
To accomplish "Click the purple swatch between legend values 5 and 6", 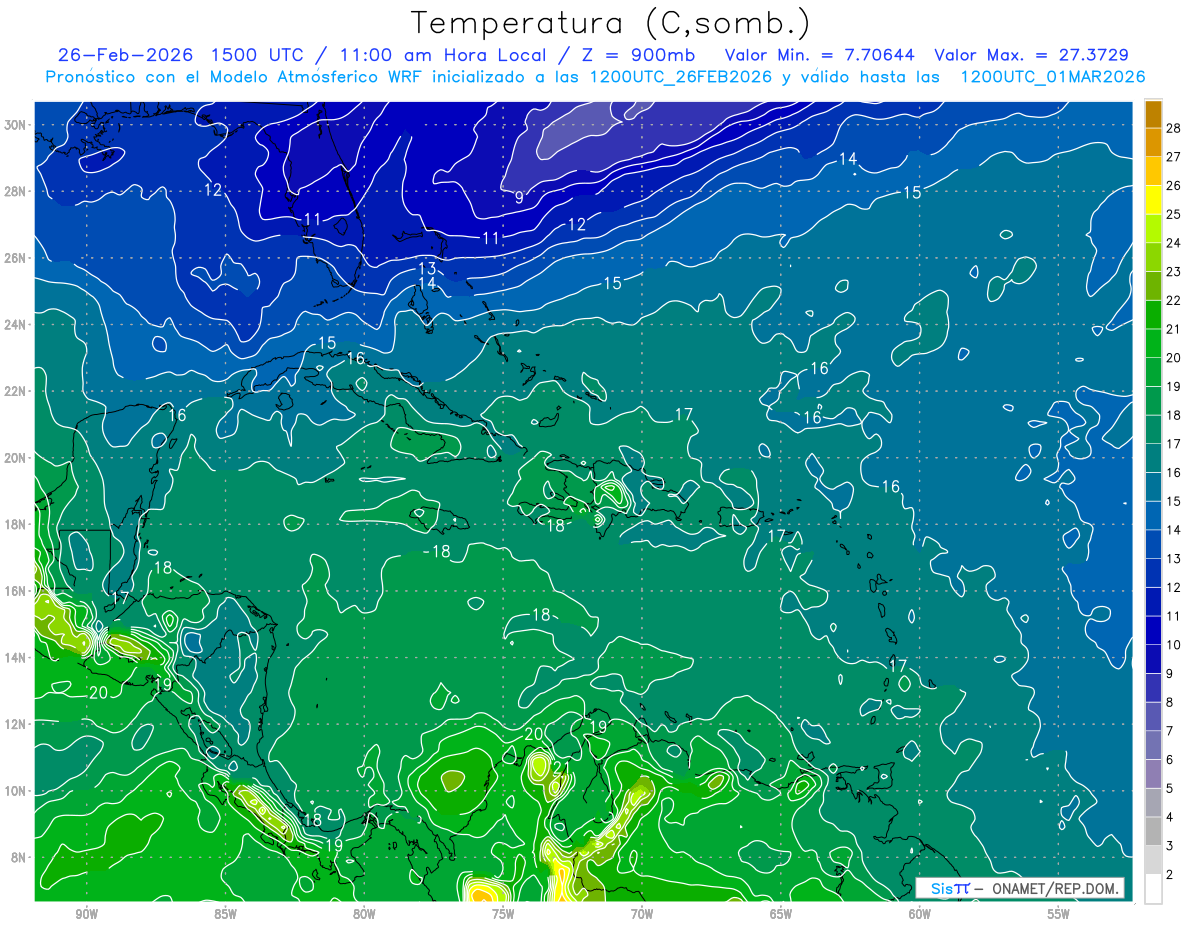I will click(1153, 774).
